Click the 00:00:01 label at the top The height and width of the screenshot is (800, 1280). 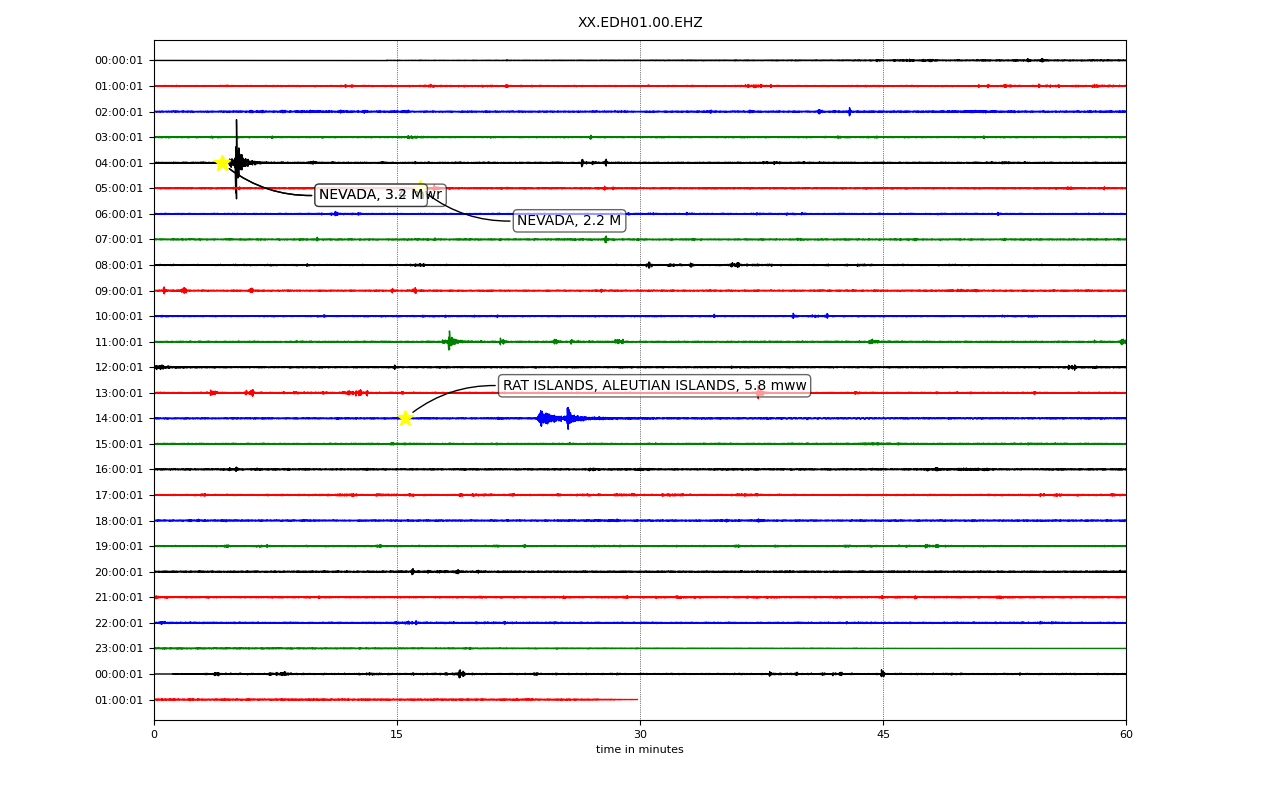[x=119, y=61]
